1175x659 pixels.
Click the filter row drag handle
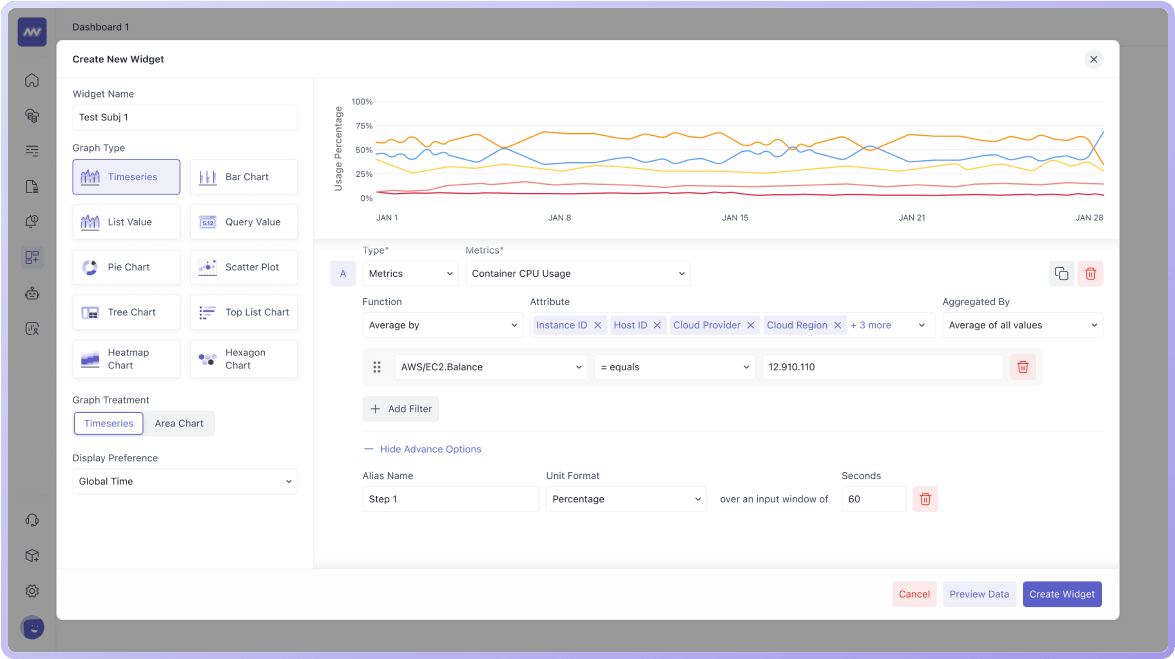click(377, 367)
